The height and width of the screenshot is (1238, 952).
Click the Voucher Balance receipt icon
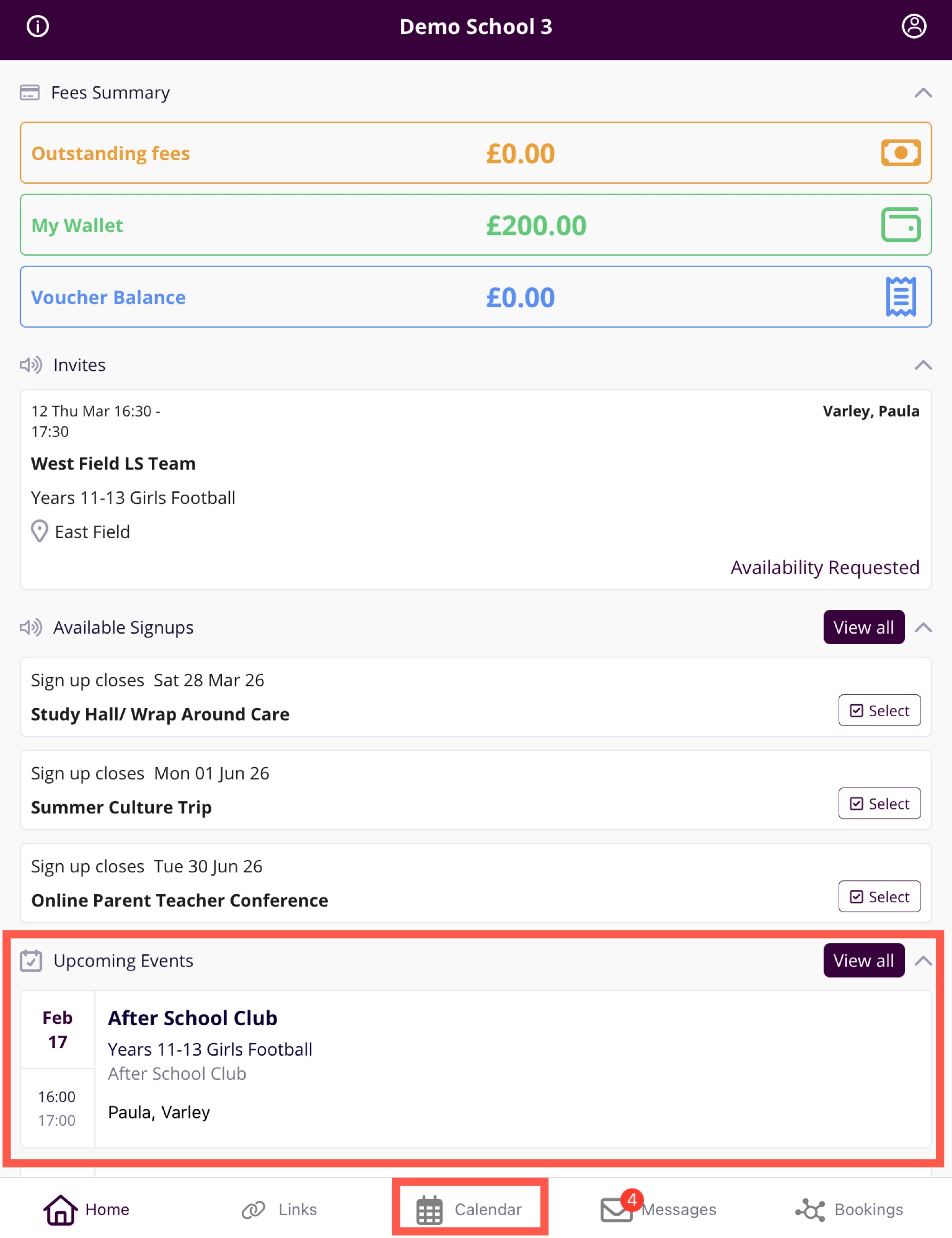tap(901, 297)
